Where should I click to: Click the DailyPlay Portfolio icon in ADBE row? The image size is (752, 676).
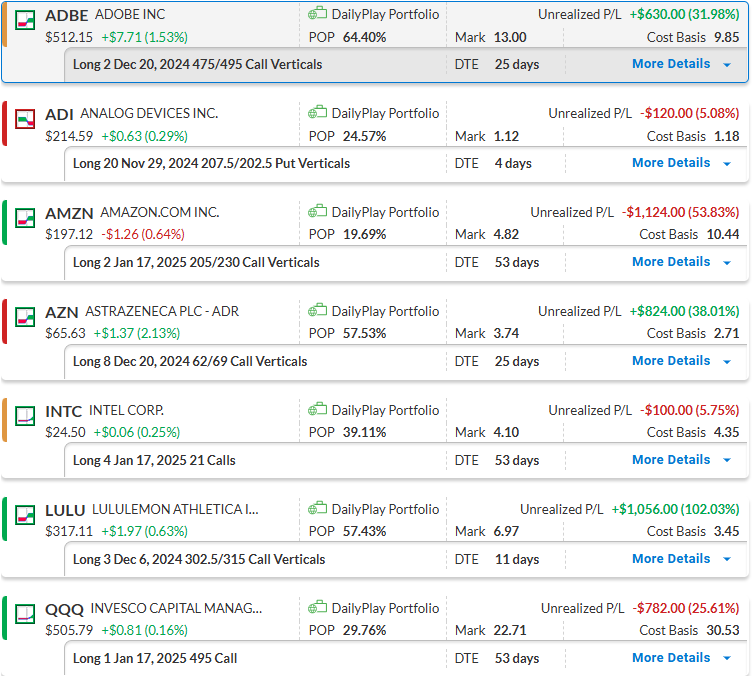pyautogui.click(x=317, y=14)
